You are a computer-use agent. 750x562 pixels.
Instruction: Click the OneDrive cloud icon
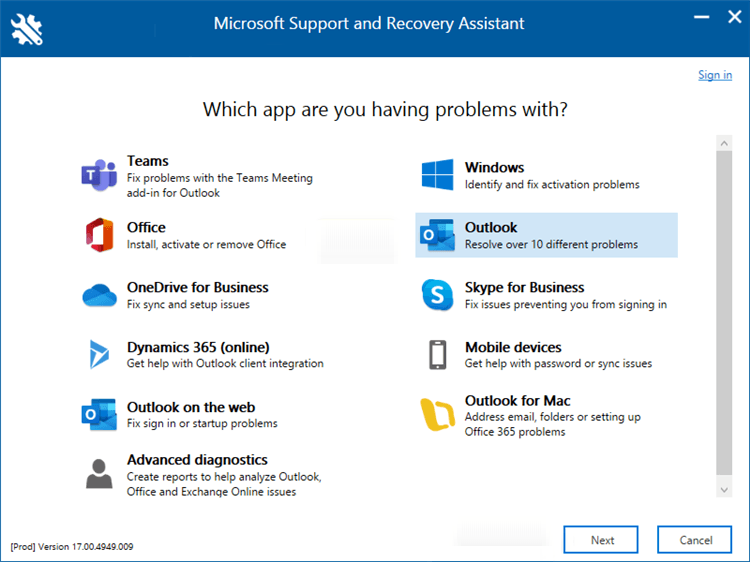(99, 295)
